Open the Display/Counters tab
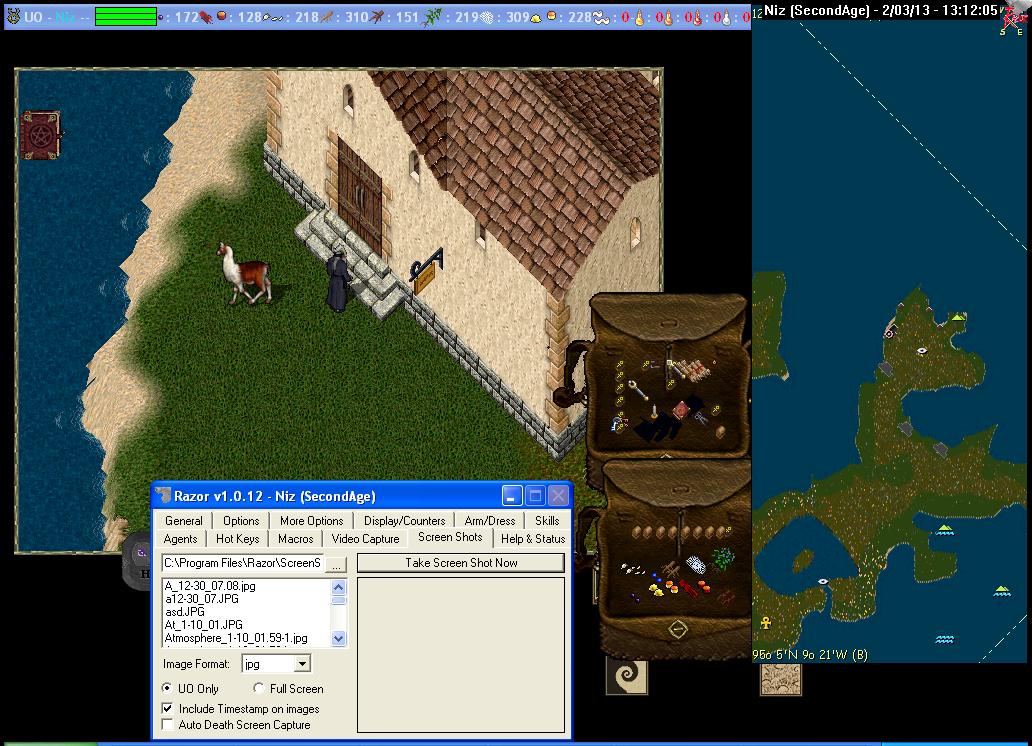Image resolution: width=1032 pixels, height=746 pixels. tap(404, 521)
